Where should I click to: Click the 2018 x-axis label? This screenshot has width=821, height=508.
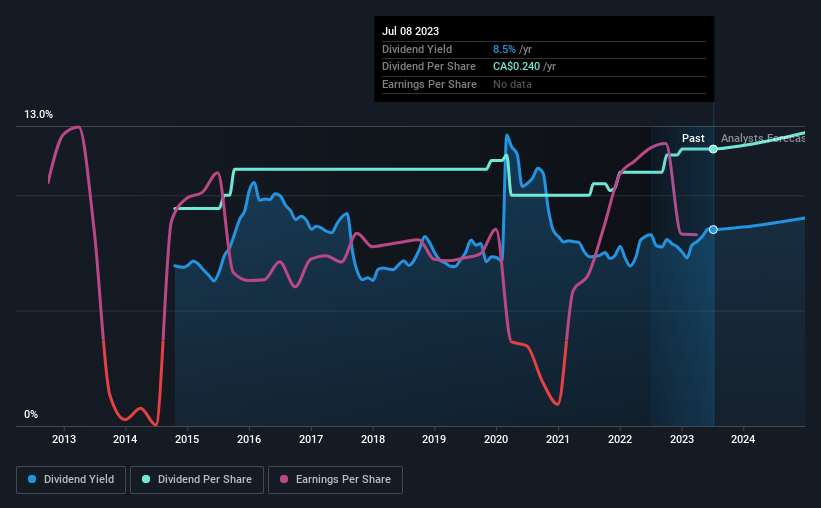point(373,439)
